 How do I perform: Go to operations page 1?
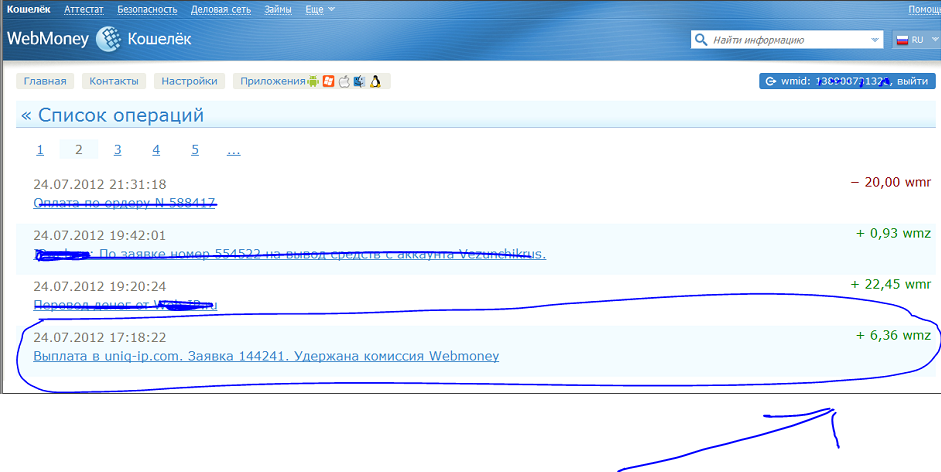(x=40, y=150)
